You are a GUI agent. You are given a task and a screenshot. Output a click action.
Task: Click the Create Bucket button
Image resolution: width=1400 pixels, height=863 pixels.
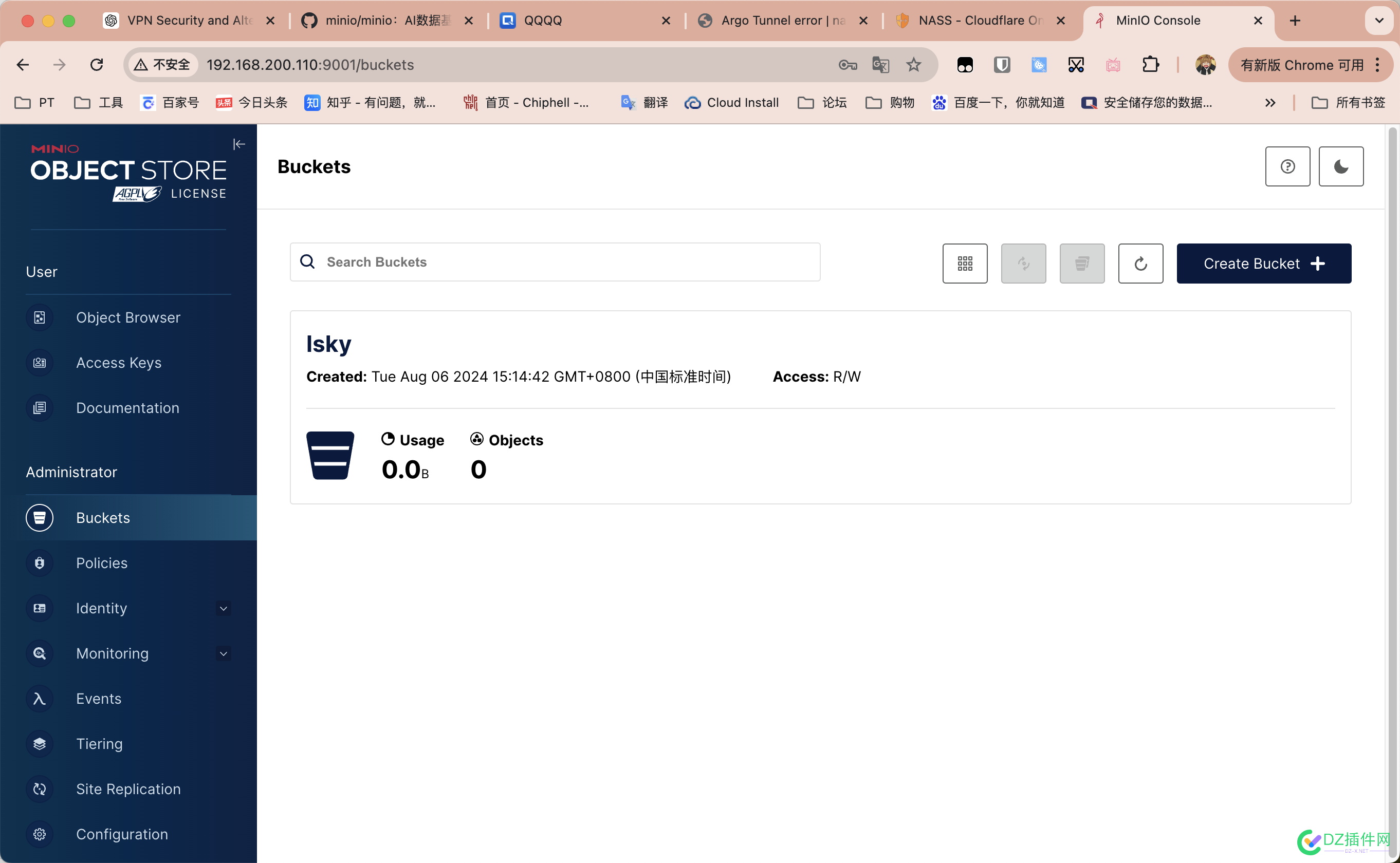(x=1264, y=263)
